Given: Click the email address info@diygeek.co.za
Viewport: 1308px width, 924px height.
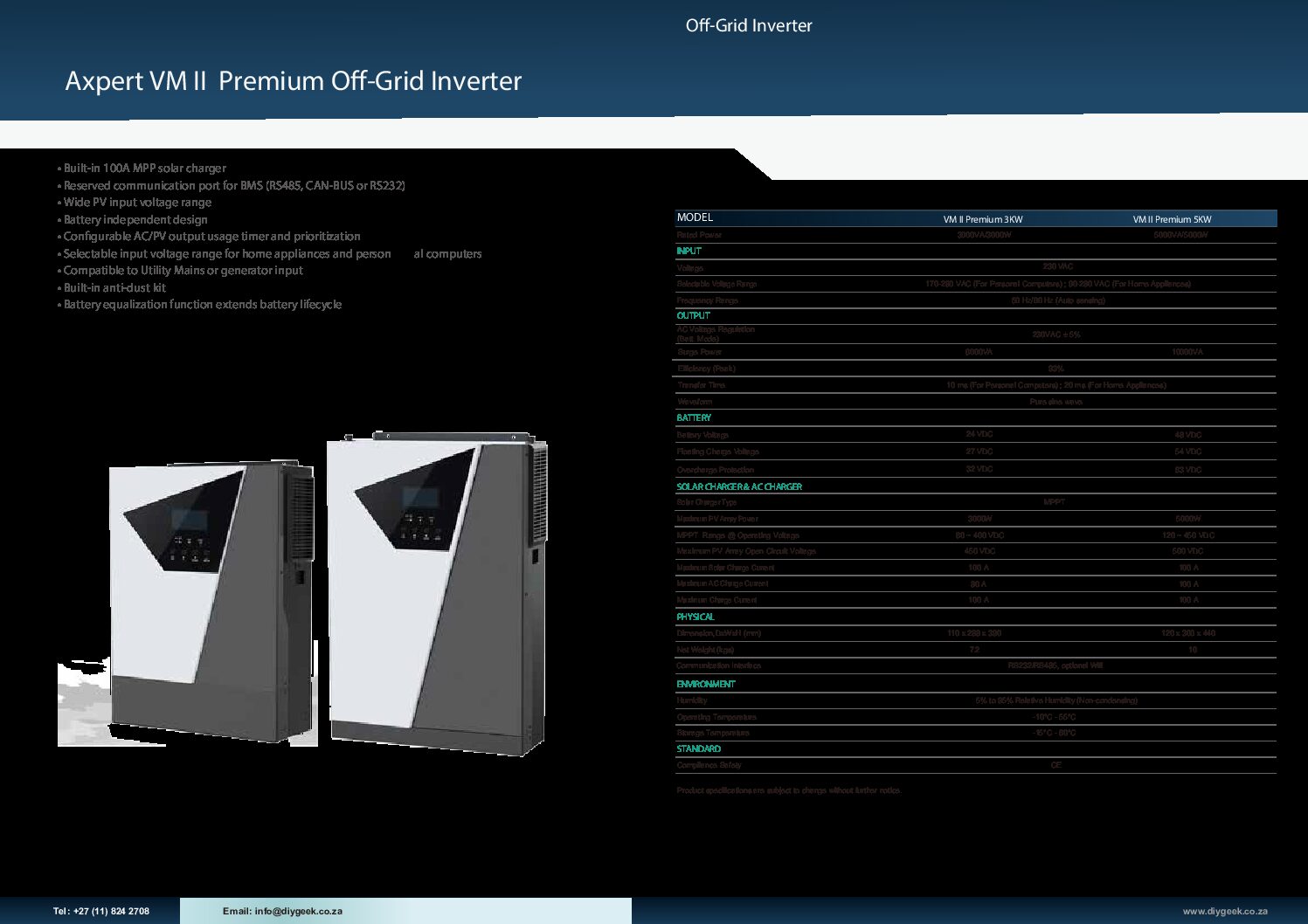Looking at the screenshot, I should (282, 911).
